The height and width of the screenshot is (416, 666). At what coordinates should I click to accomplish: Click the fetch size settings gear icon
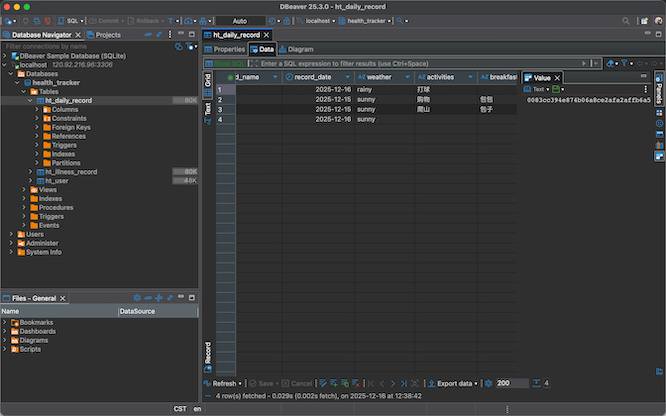pyautogui.click(x=489, y=383)
